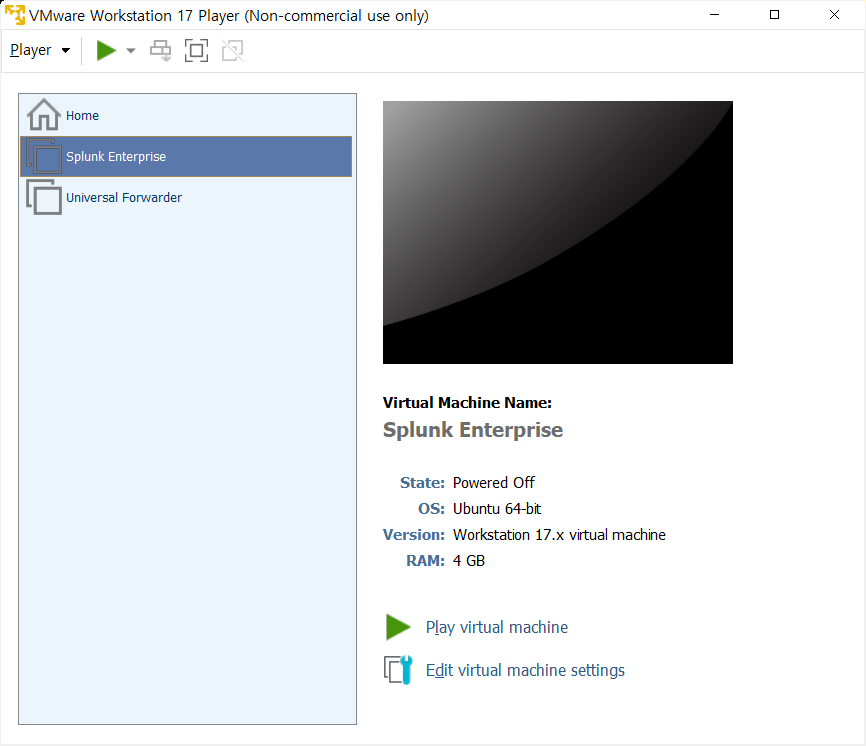Click the Universal Forwarder VM icon
Viewport: 866px width, 746px height.
click(x=44, y=197)
